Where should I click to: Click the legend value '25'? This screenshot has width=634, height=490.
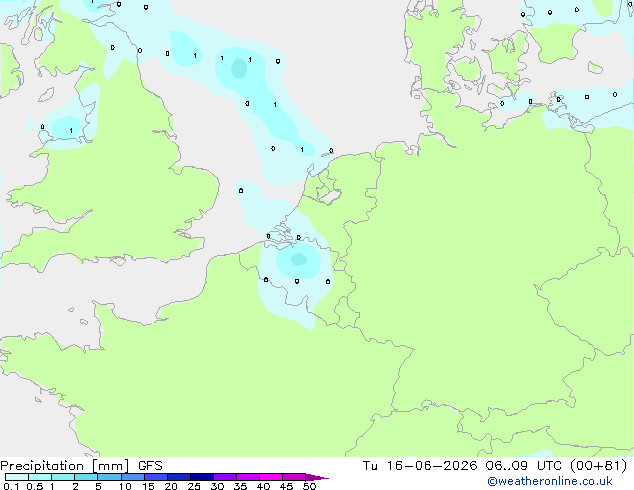coord(194,486)
